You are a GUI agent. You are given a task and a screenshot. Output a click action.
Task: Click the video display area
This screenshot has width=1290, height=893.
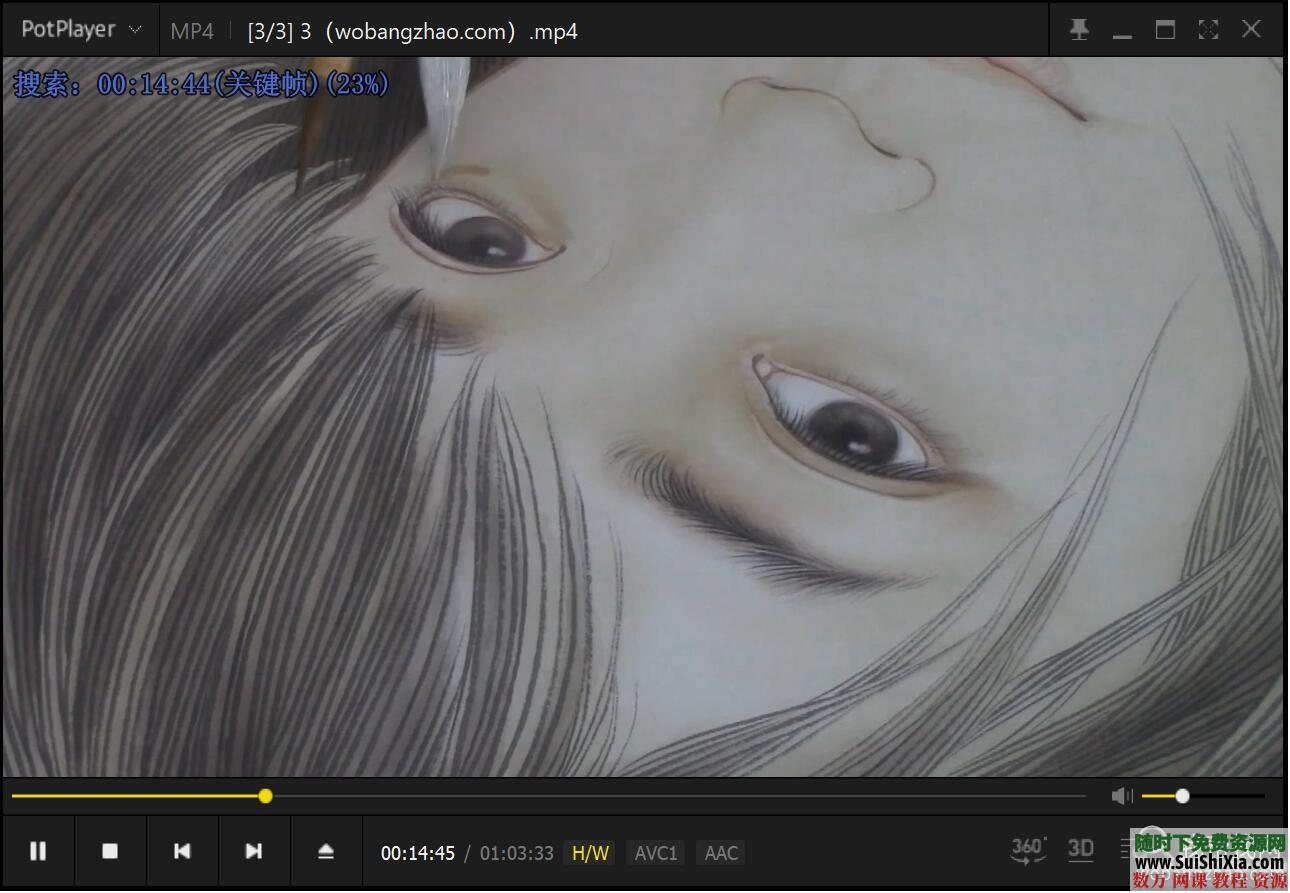[x=643, y=416]
